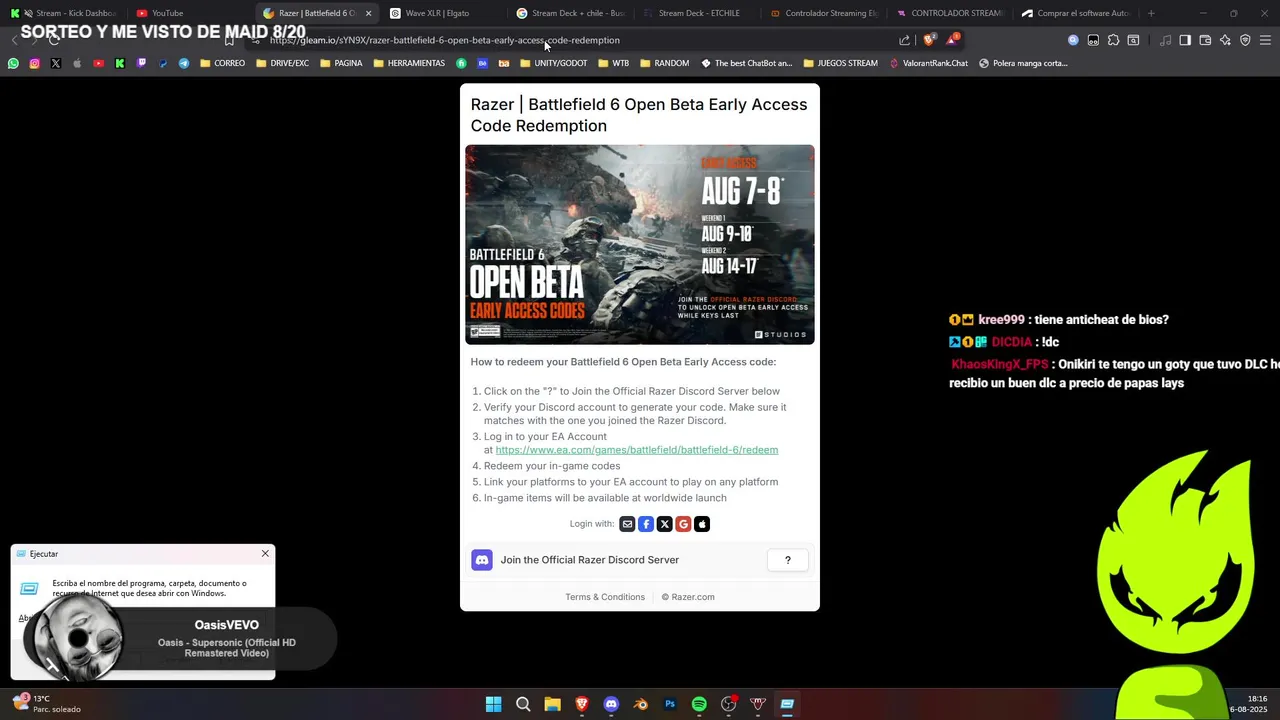The width and height of the screenshot is (1280, 720).
Task: Click the Windows Start button
Action: [493, 704]
